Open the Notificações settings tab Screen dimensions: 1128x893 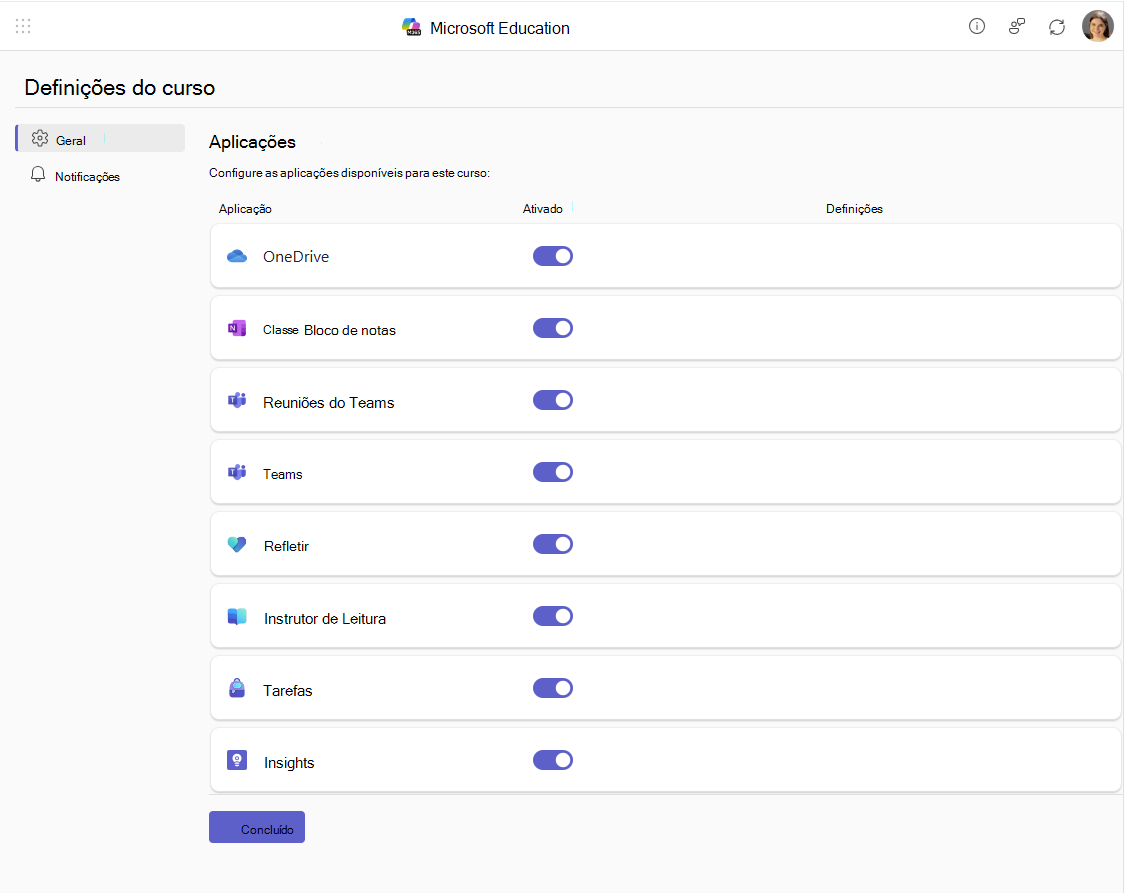[x=100, y=176]
